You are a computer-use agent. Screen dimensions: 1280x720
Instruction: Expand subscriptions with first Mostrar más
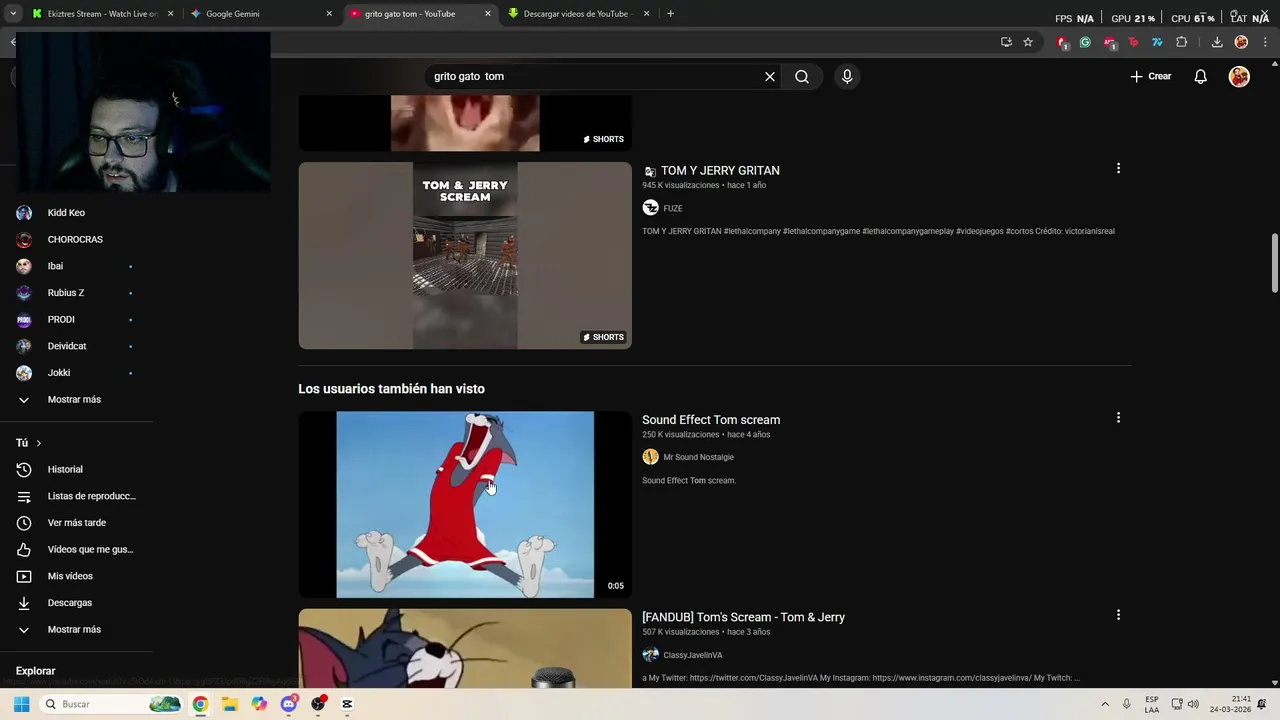76,399
